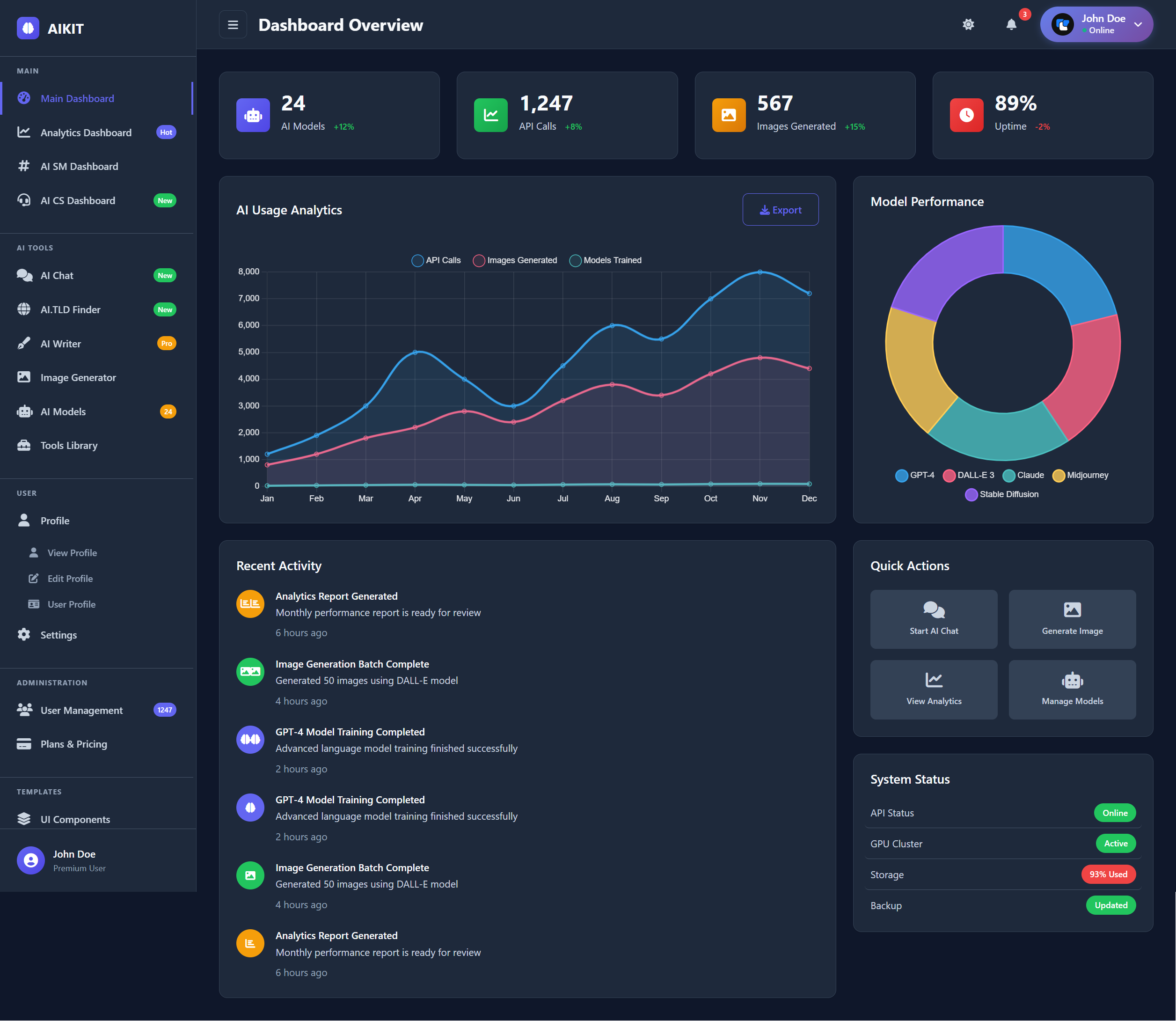Expand the John Doe user dropdown chevron
This screenshot has width=1176, height=1021.
pos(1137,24)
